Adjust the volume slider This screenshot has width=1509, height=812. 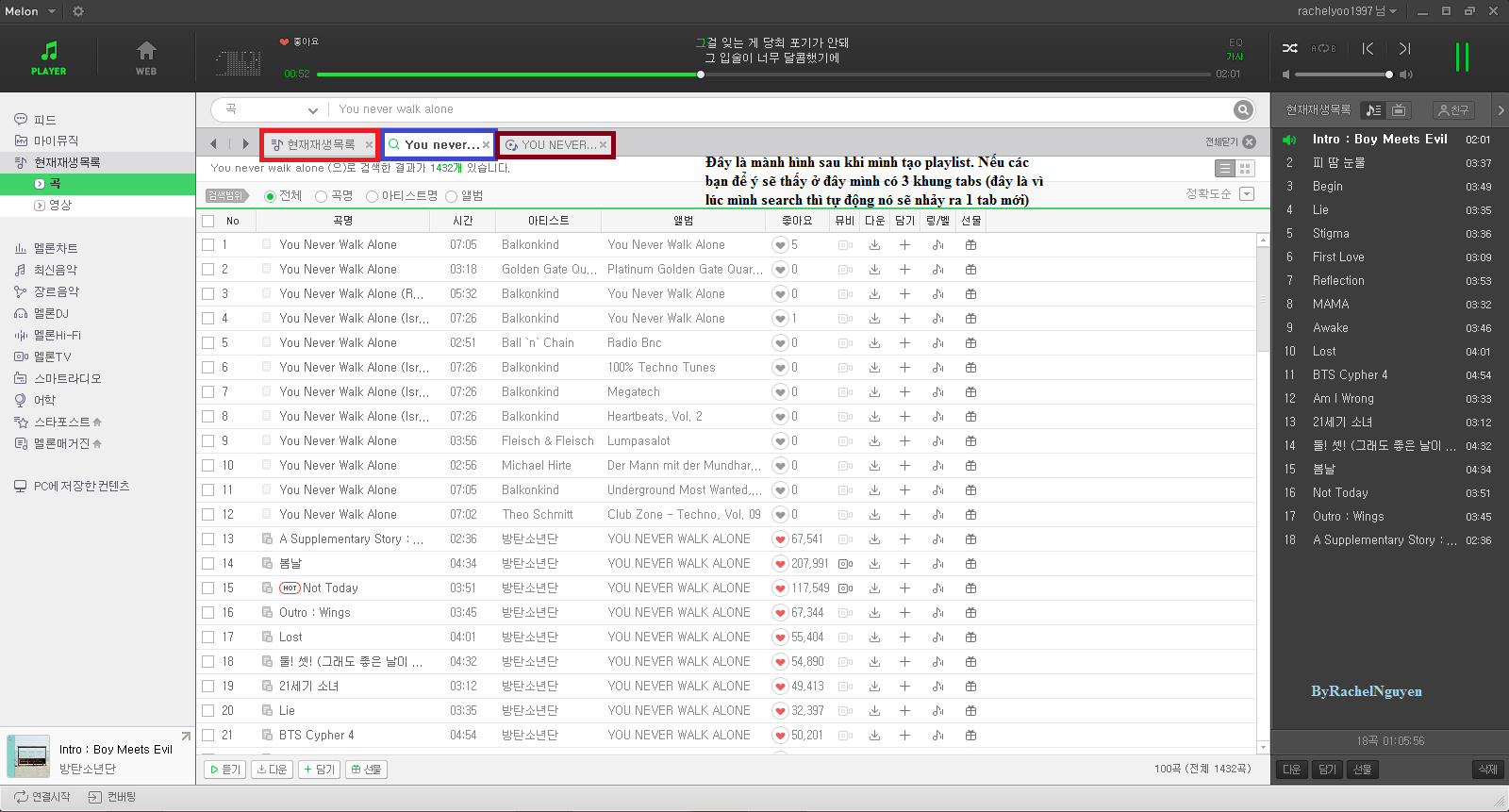(1344, 74)
